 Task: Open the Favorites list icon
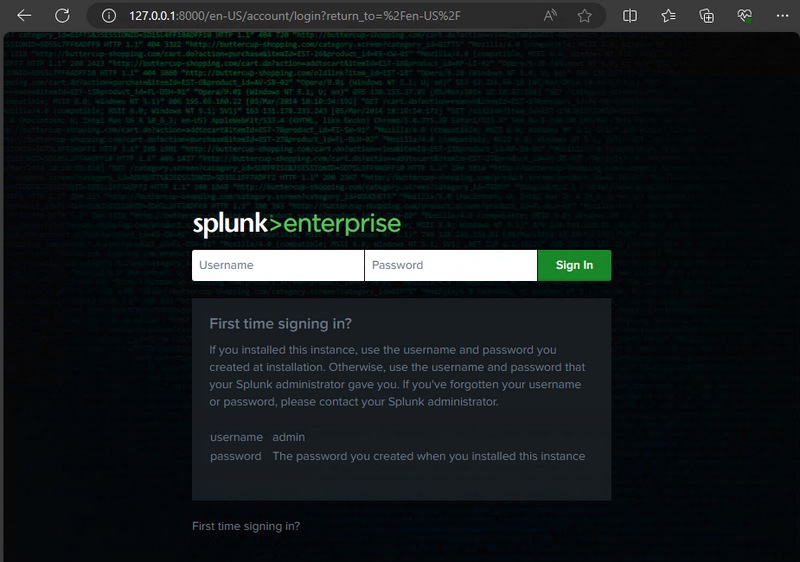pyautogui.click(x=668, y=16)
